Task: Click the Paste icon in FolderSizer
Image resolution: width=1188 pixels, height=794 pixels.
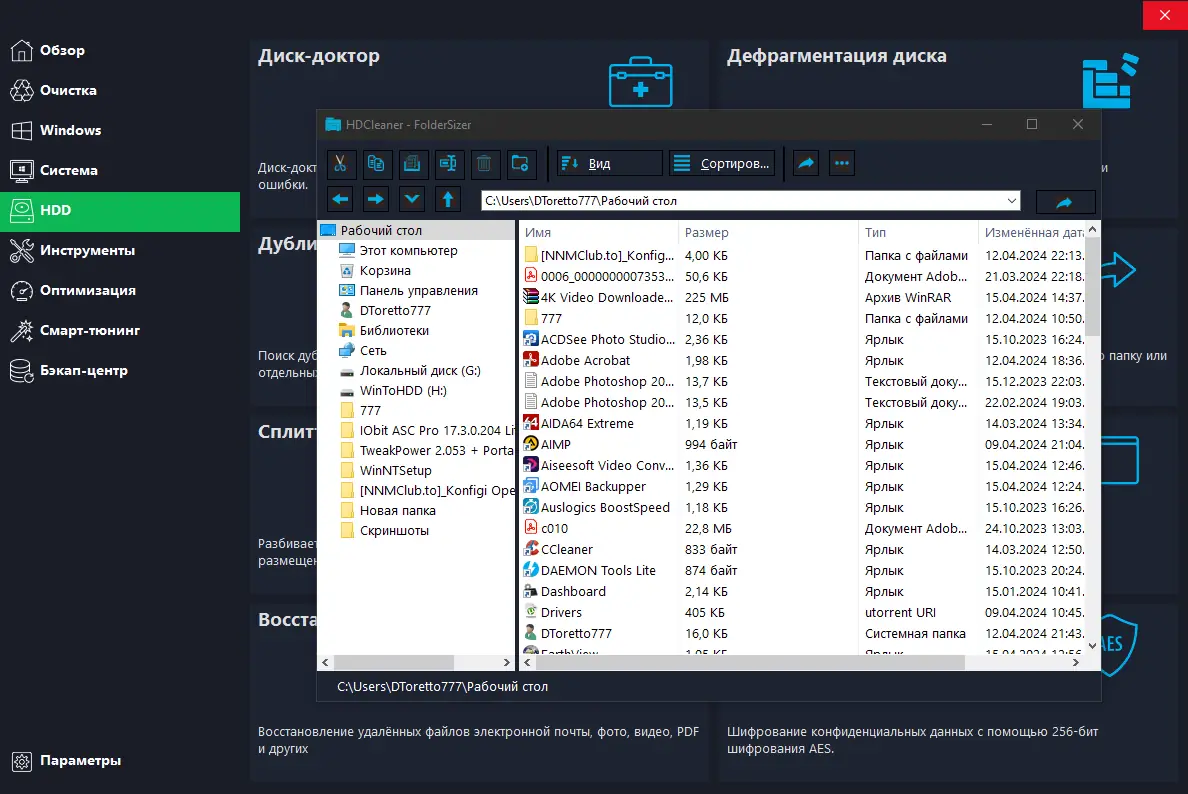Action: point(410,163)
